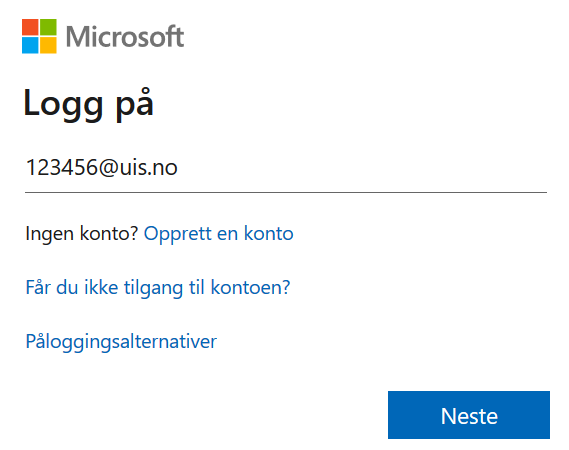Click the blue square of the Microsoft logo
Image resolution: width=569 pixels, height=450 pixels.
pyautogui.click(x=30, y=45)
